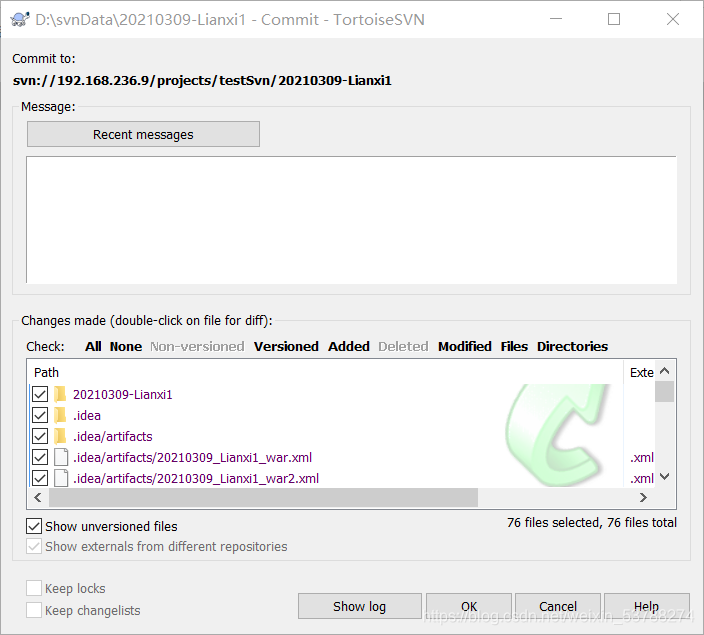704x635 pixels.
Task: Uncheck the .idea/artifacts checkbox
Action: tap(40, 436)
